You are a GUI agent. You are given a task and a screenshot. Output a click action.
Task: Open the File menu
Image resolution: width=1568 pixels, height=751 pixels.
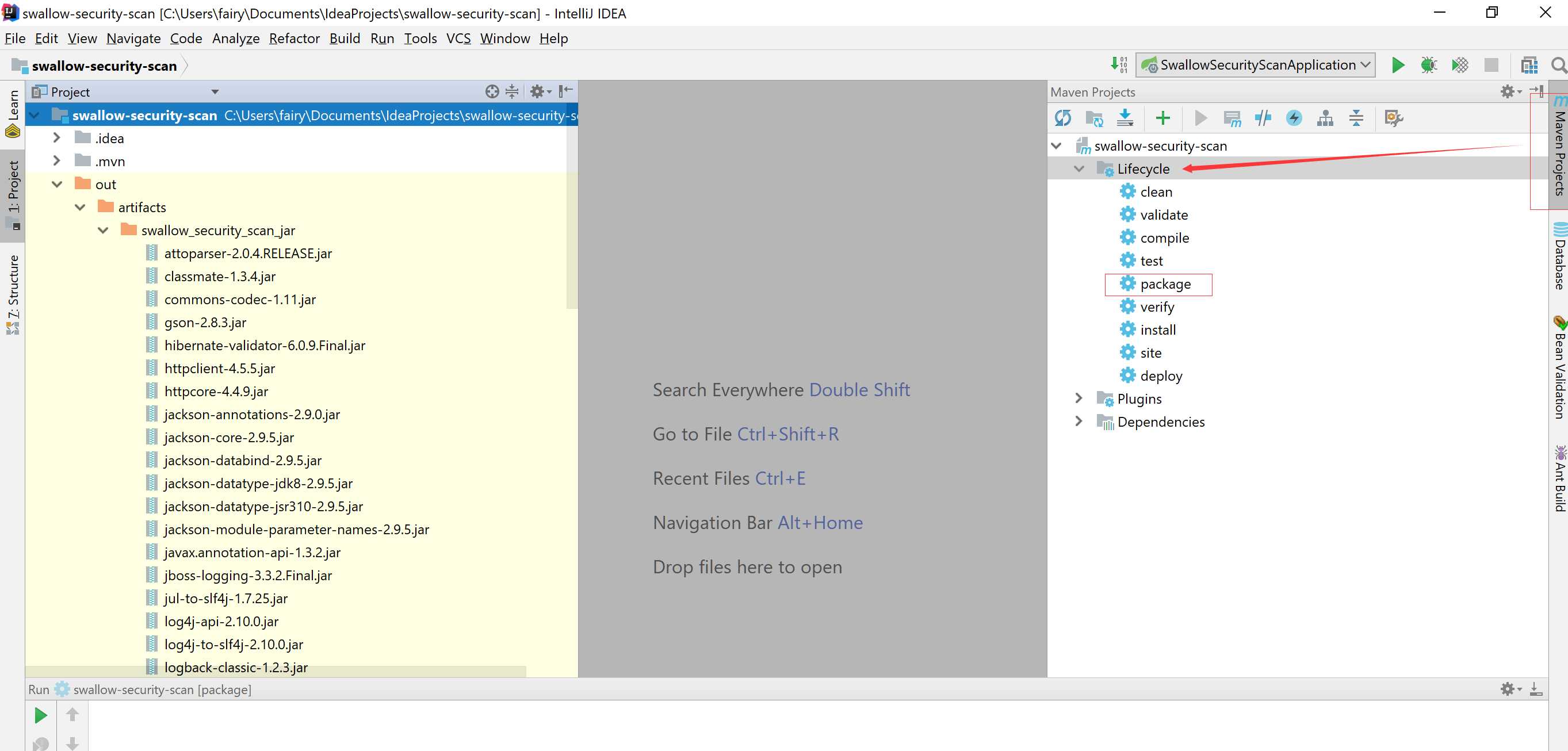click(x=15, y=39)
